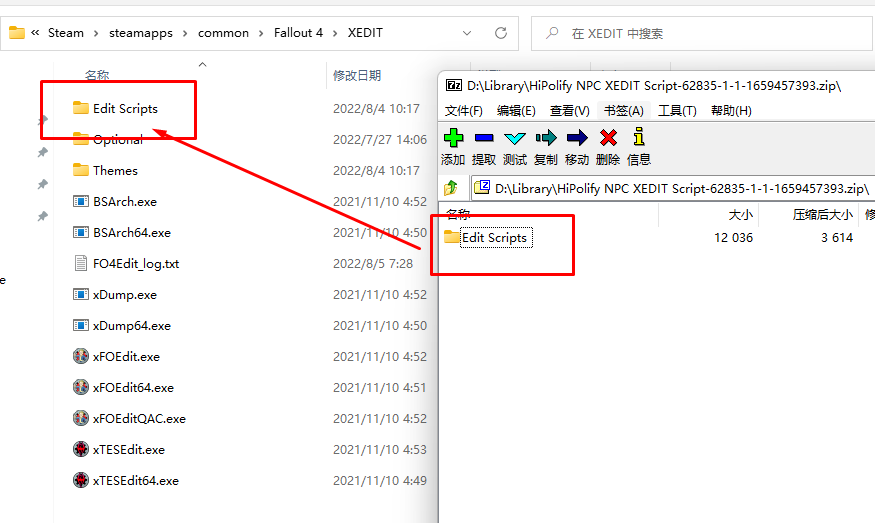This screenshot has height=523, width=875.
Task: Expand the steamapps breadcrumb arrow
Action: click(x=185, y=33)
